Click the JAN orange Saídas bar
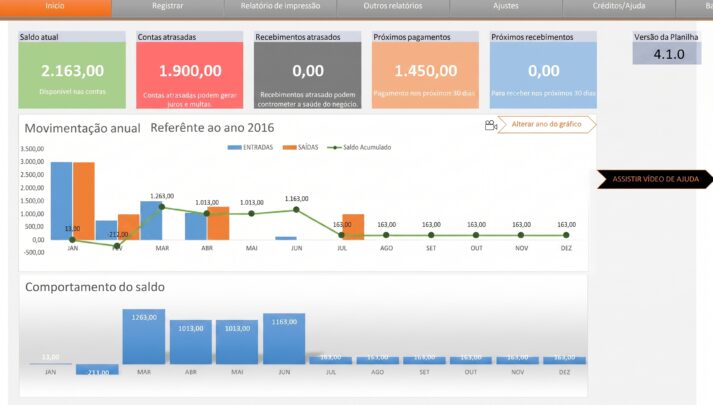The width and height of the screenshot is (713, 405). pos(84,200)
